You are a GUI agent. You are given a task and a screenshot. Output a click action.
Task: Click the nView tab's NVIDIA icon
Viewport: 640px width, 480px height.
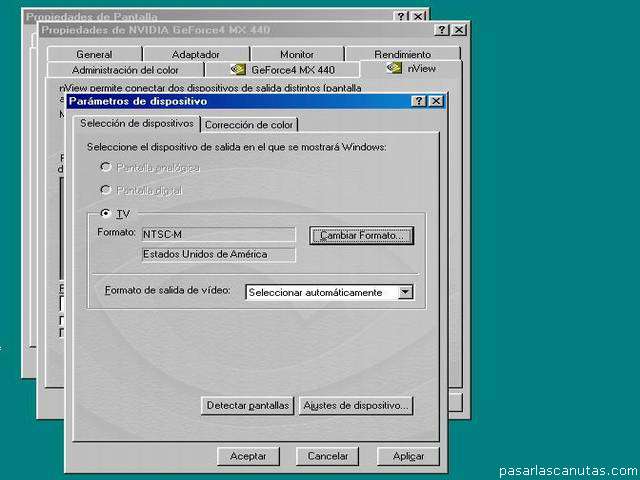(394, 69)
